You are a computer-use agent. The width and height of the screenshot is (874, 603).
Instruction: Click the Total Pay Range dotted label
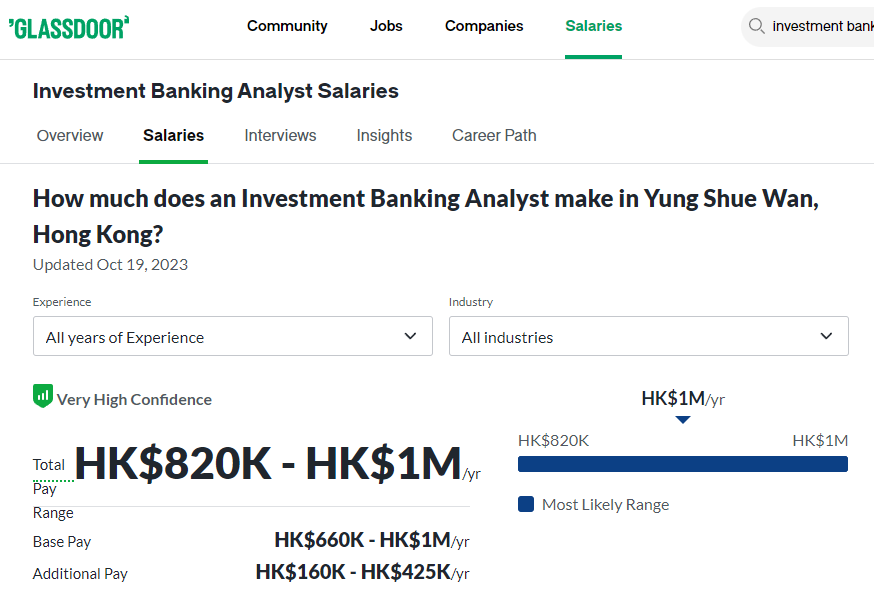(x=52, y=488)
